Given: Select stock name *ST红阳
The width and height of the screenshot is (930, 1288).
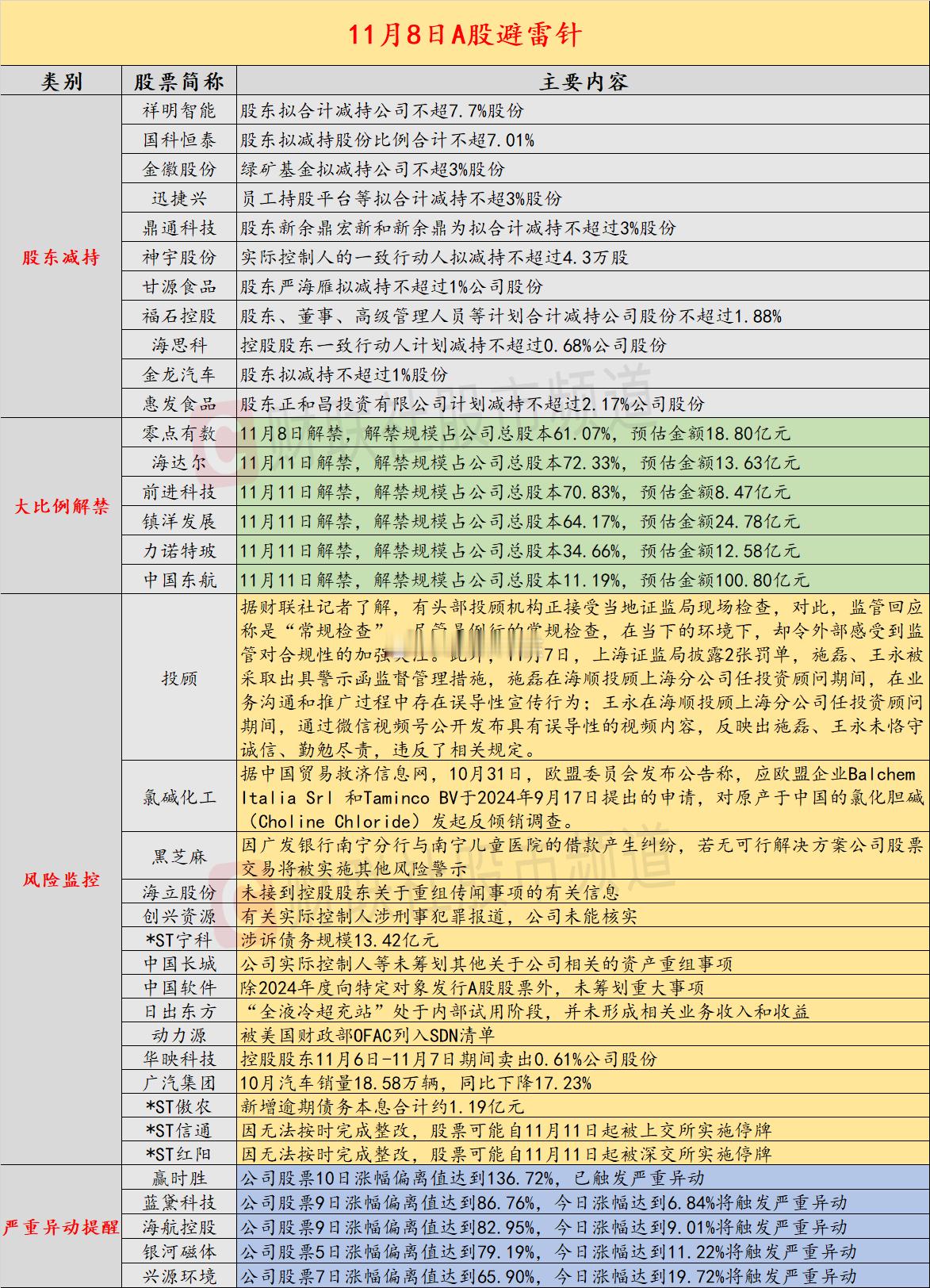Looking at the screenshot, I should 179,1154.
